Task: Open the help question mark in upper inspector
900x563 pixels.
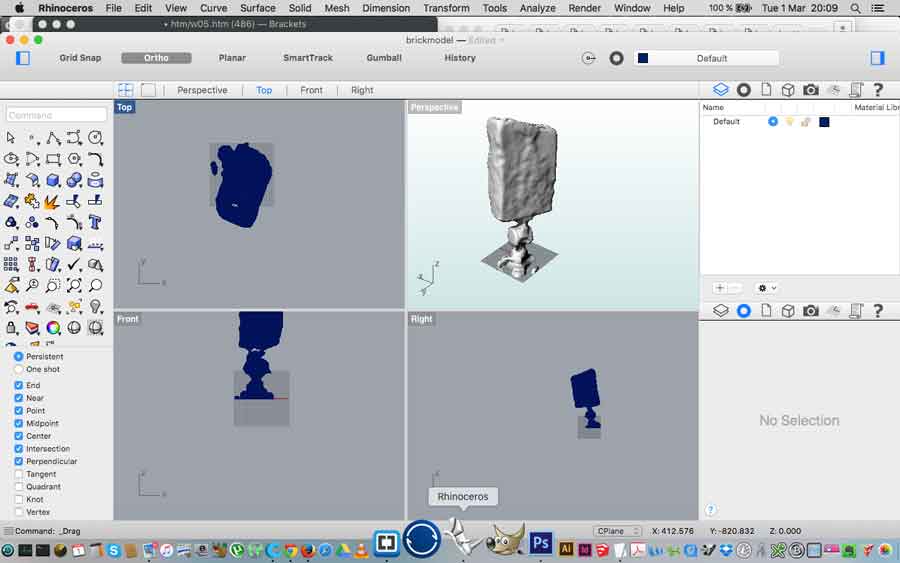Action: [878, 90]
